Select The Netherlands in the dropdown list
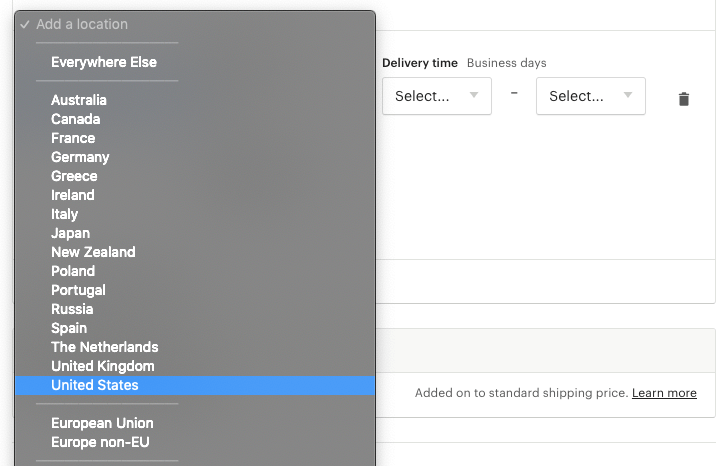The image size is (726, 466). [x=195, y=347]
